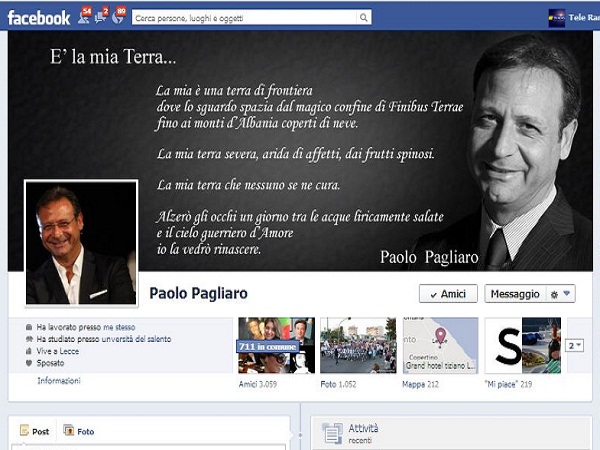Screen dimensions: 600x450
Task: Click the Attività recenti icon
Action: pyautogui.click(x=332, y=433)
